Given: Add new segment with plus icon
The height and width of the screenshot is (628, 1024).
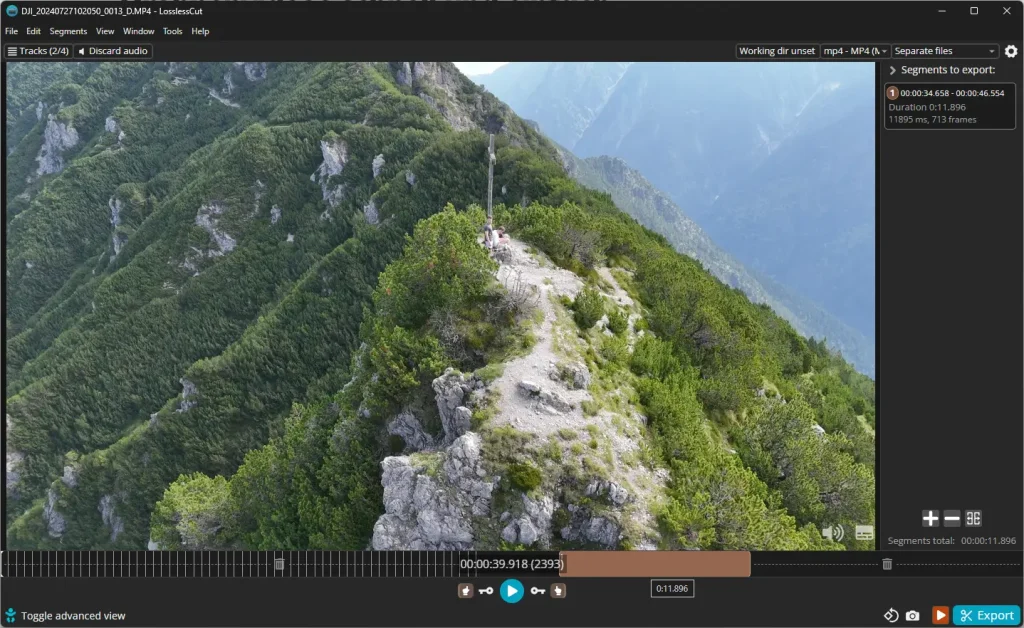Looking at the screenshot, I should 930,518.
